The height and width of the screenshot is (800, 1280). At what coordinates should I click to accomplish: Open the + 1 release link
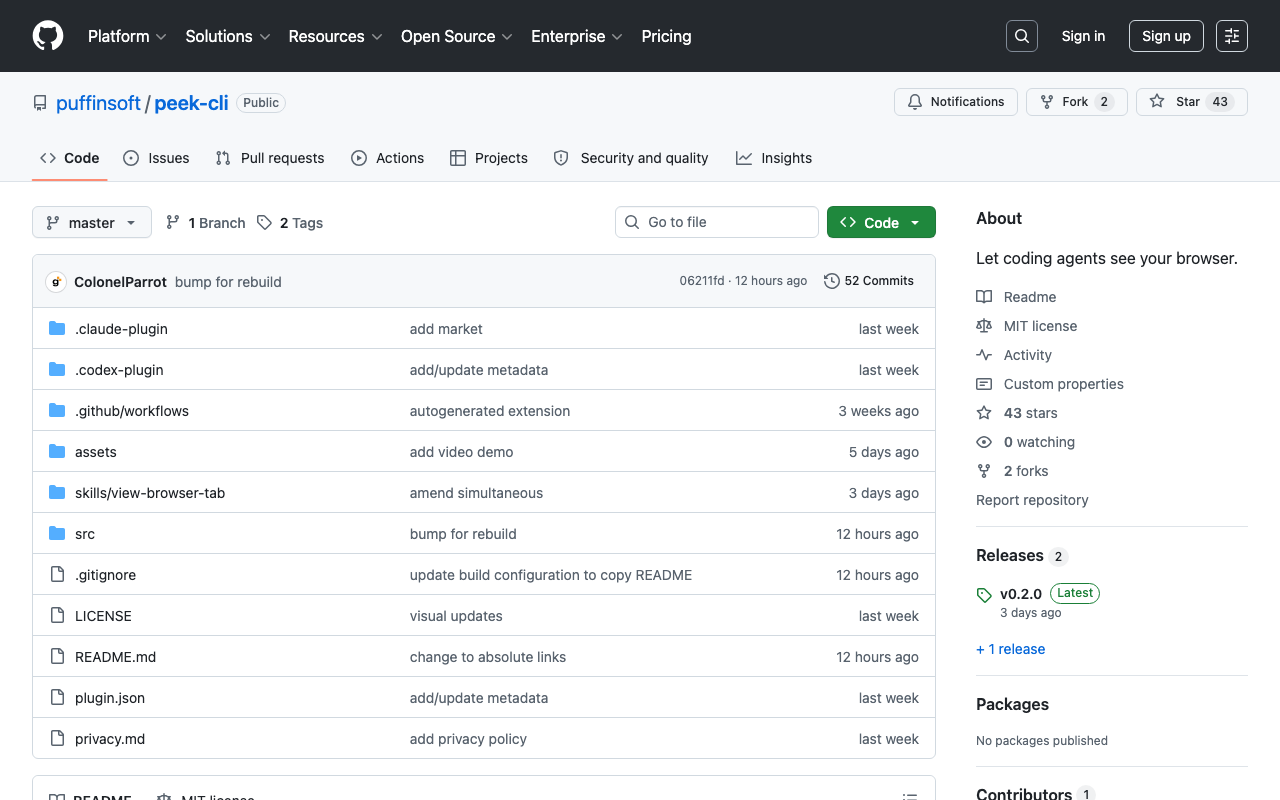(x=1010, y=649)
